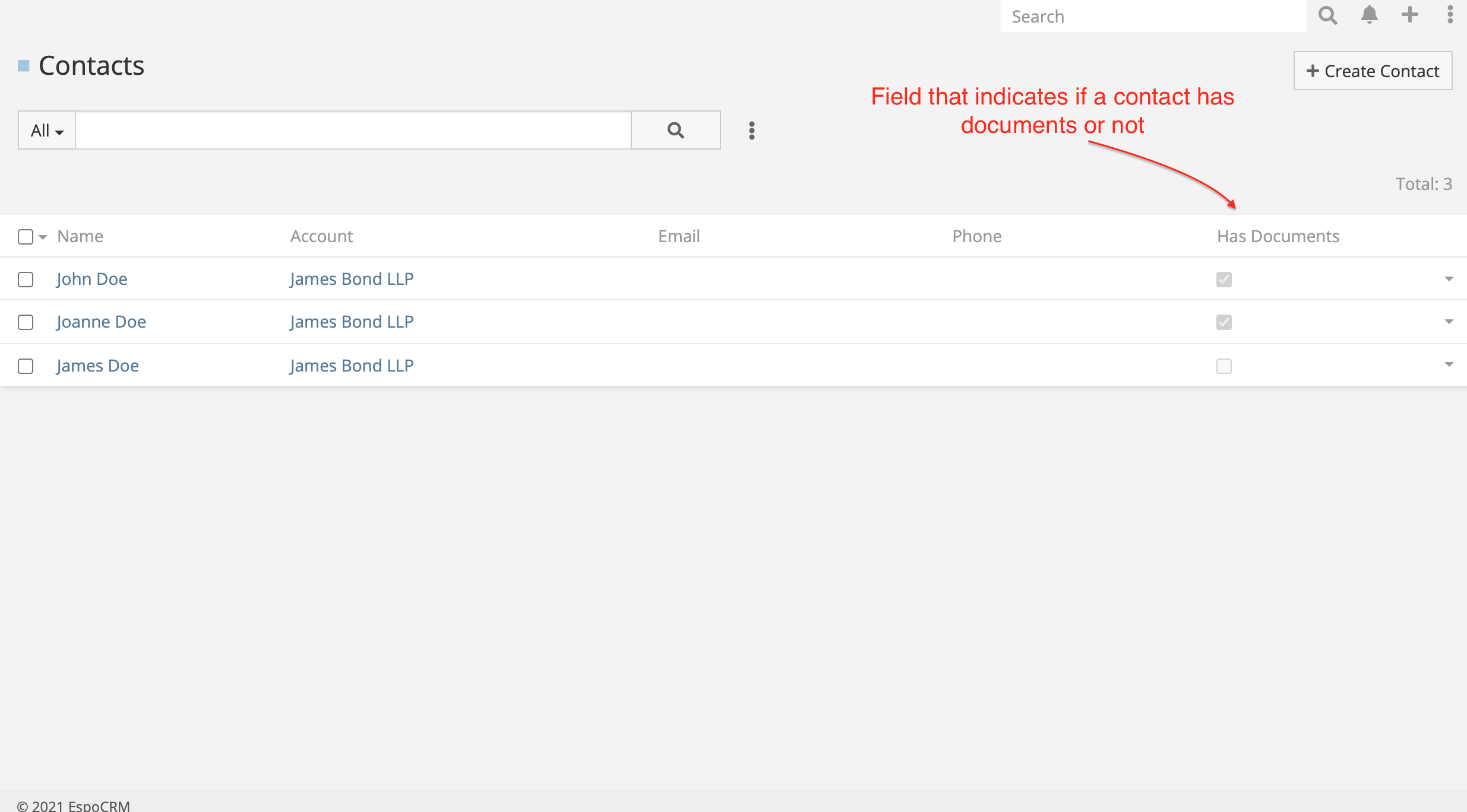Click the Create Contact button
This screenshot has width=1467, height=812.
1373,71
